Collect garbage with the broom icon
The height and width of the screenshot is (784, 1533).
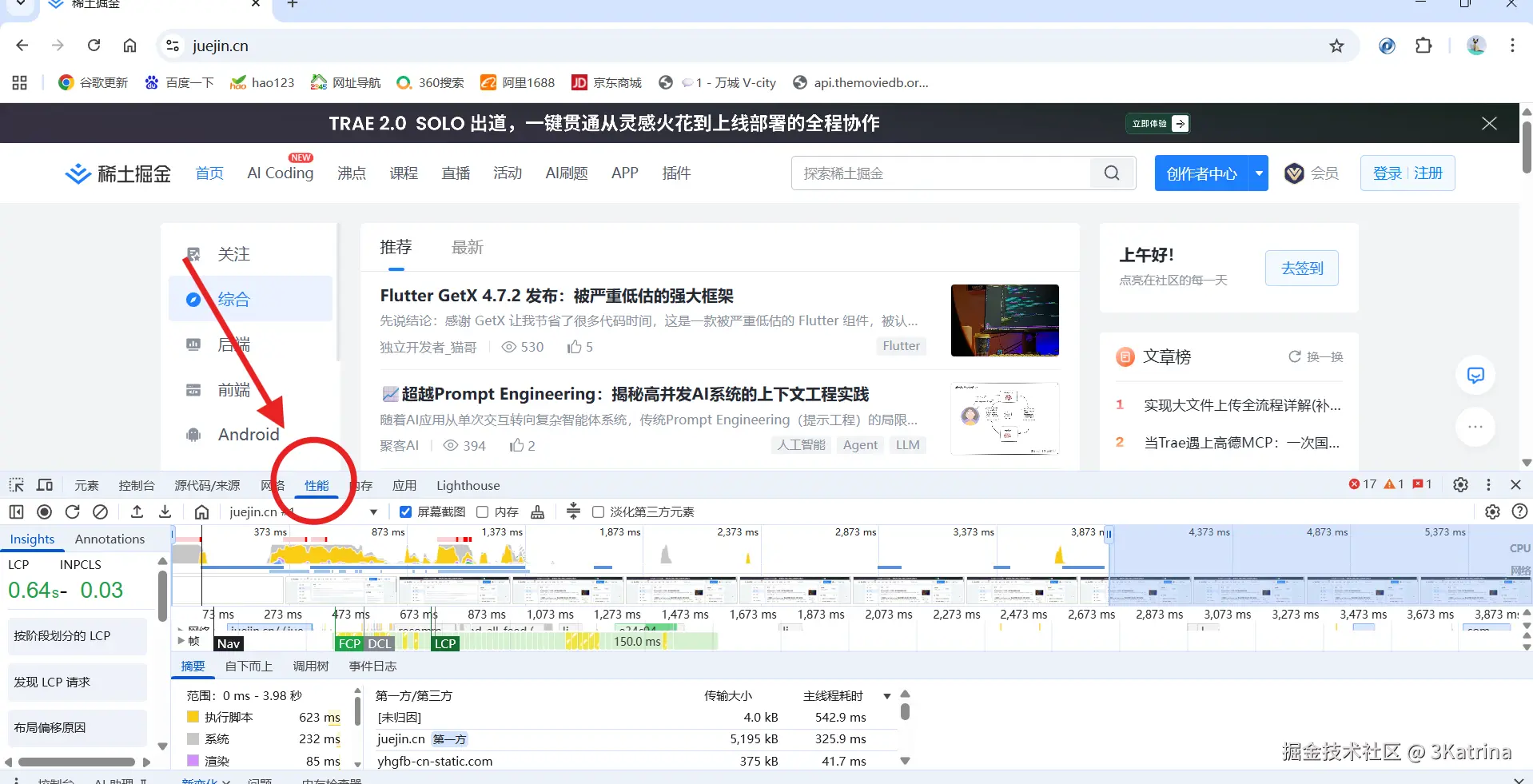tap(538, 511)
